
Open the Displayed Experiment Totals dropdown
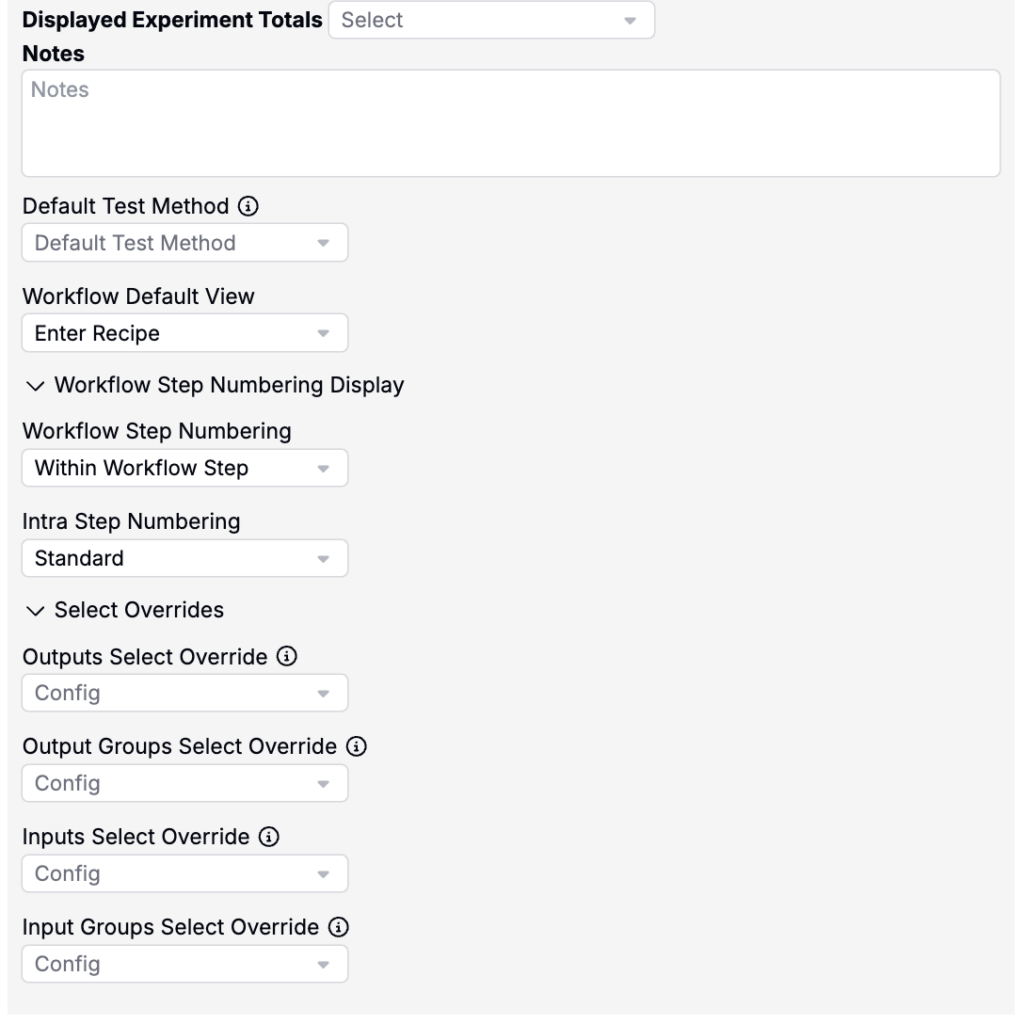tap(491, 20)
